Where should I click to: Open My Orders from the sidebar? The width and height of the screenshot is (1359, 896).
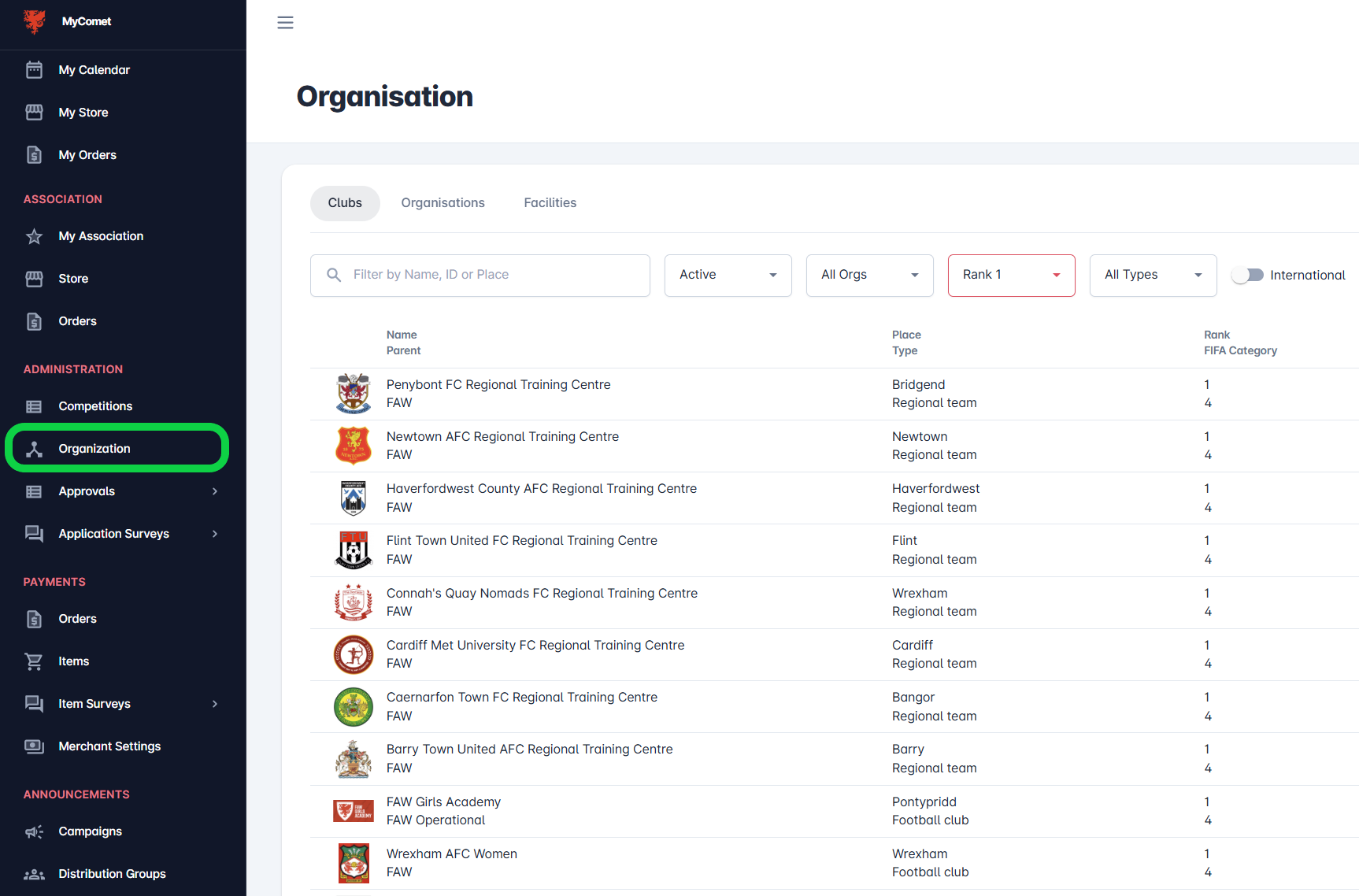87,154
